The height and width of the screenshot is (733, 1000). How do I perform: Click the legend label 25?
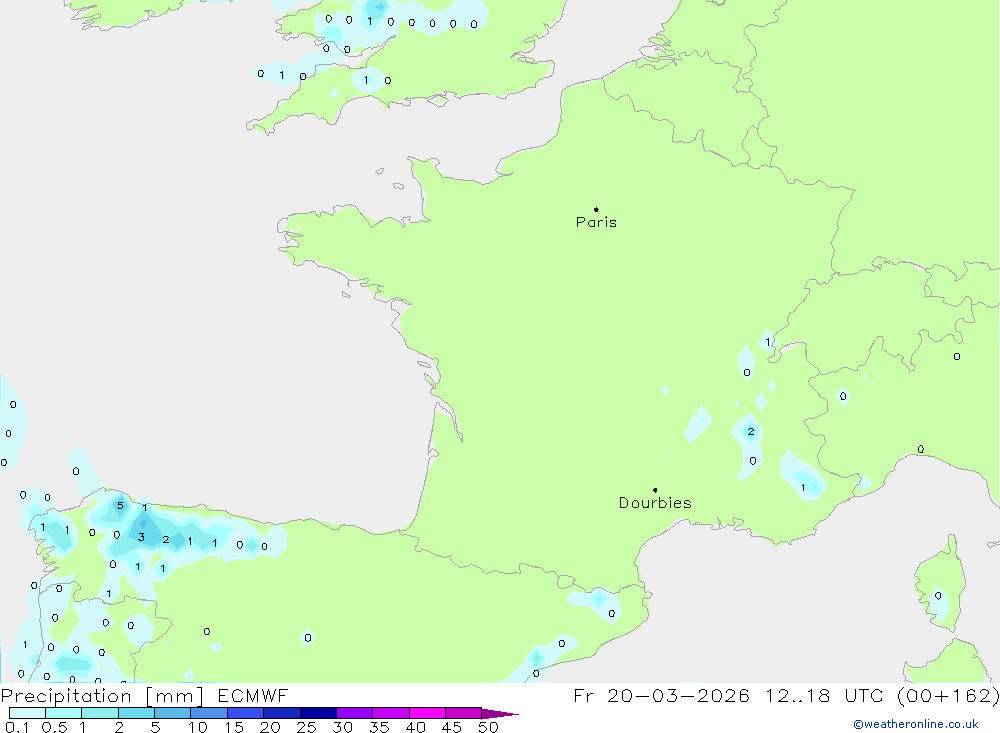click(x=306, y=727)
